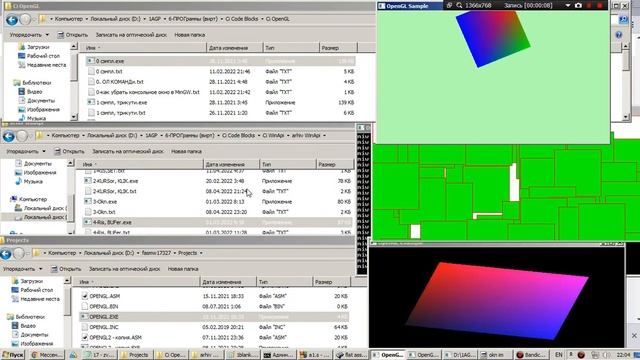Select the OPENGL.EXE file

point(214,317)
